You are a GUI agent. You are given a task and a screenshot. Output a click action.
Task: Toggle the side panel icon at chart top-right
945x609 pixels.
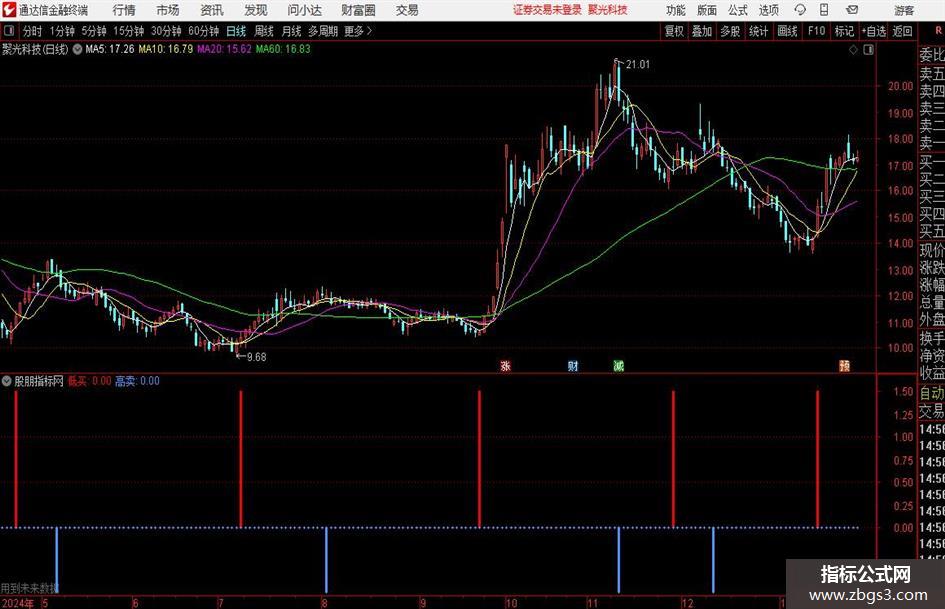click(868, 50)
